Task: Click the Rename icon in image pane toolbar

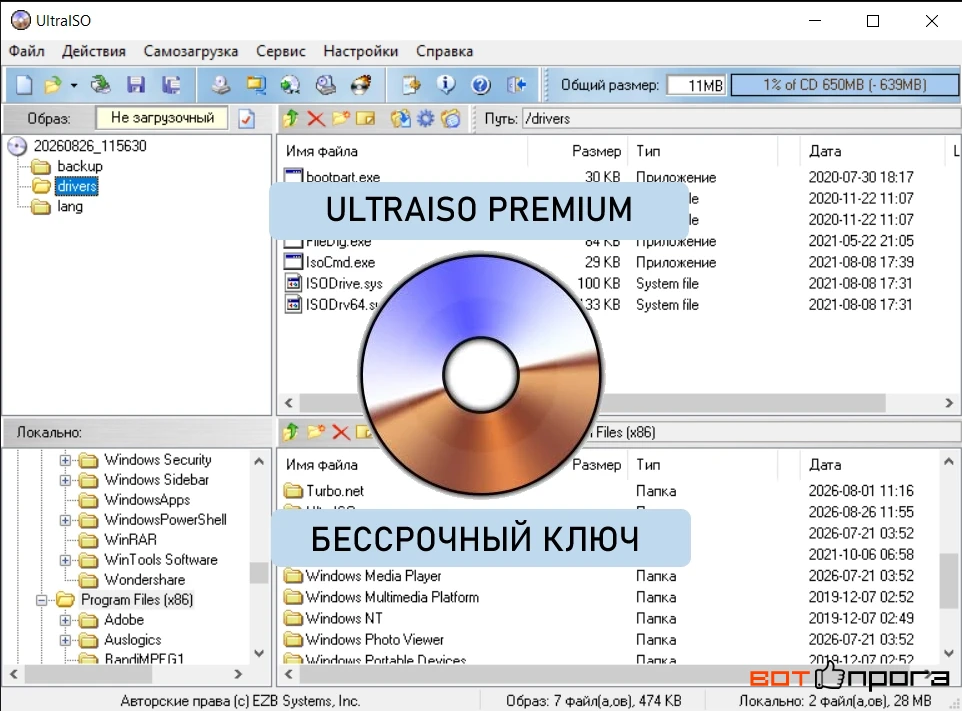Action: (366, 118)
